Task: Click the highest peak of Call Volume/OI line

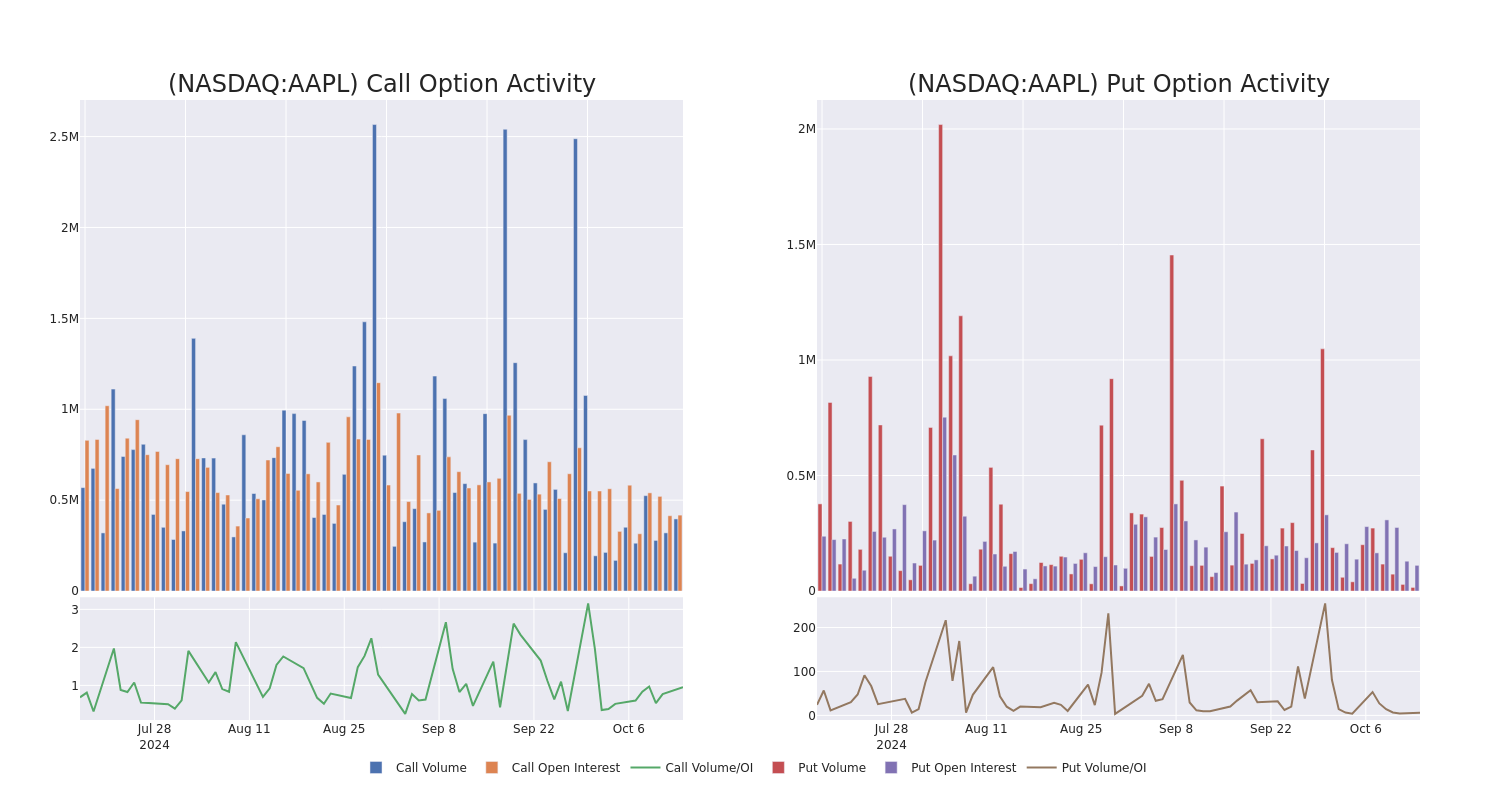Action: click(x=588, y=604)
